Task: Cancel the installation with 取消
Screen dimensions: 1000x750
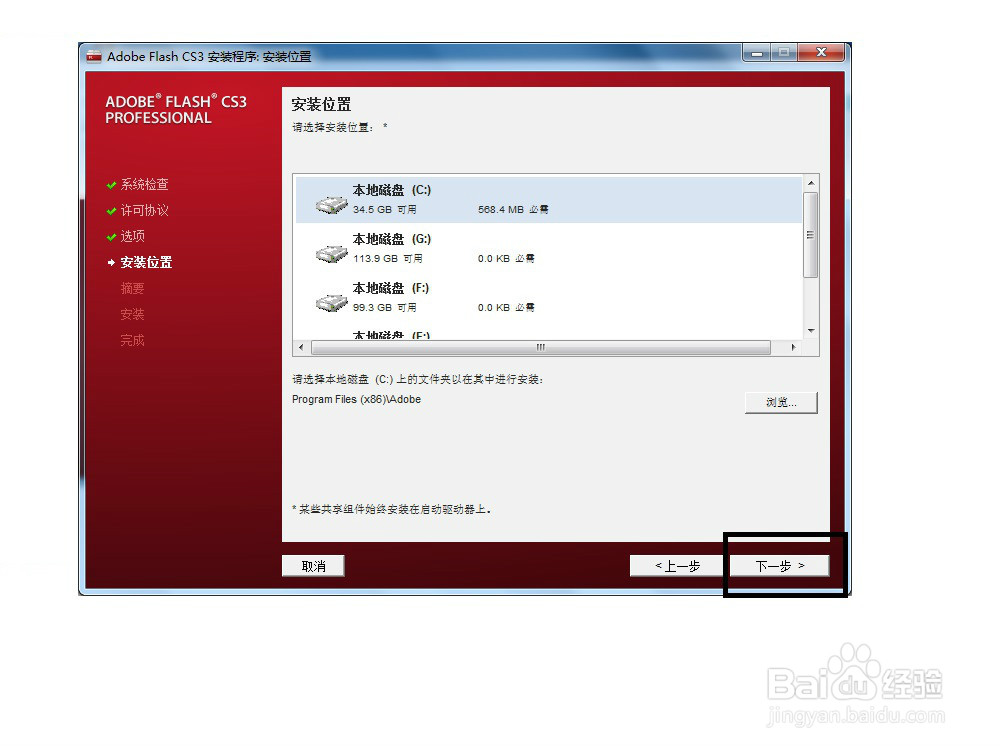Action: 313,566
